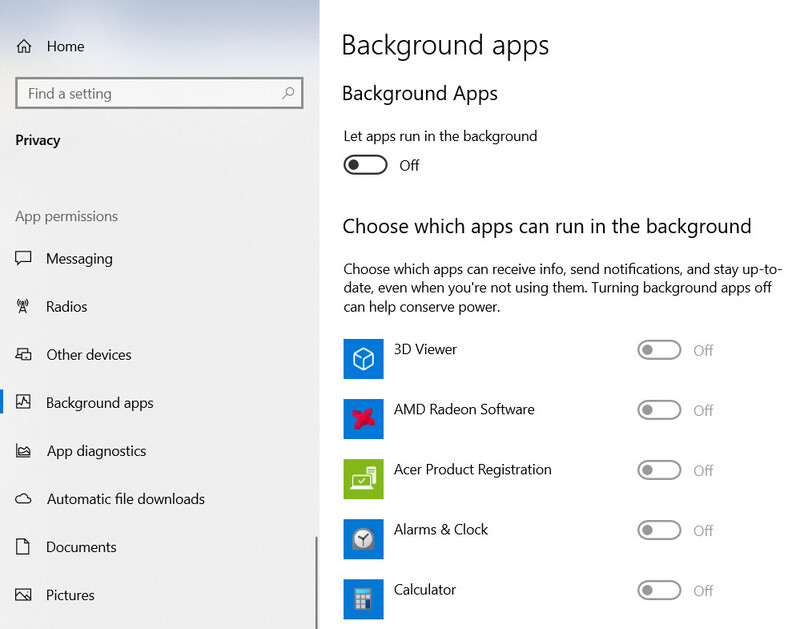Screen dimensions: 800x629
Task: Click the Messaging speech bubble icon
Action: (x=23, y=258)
